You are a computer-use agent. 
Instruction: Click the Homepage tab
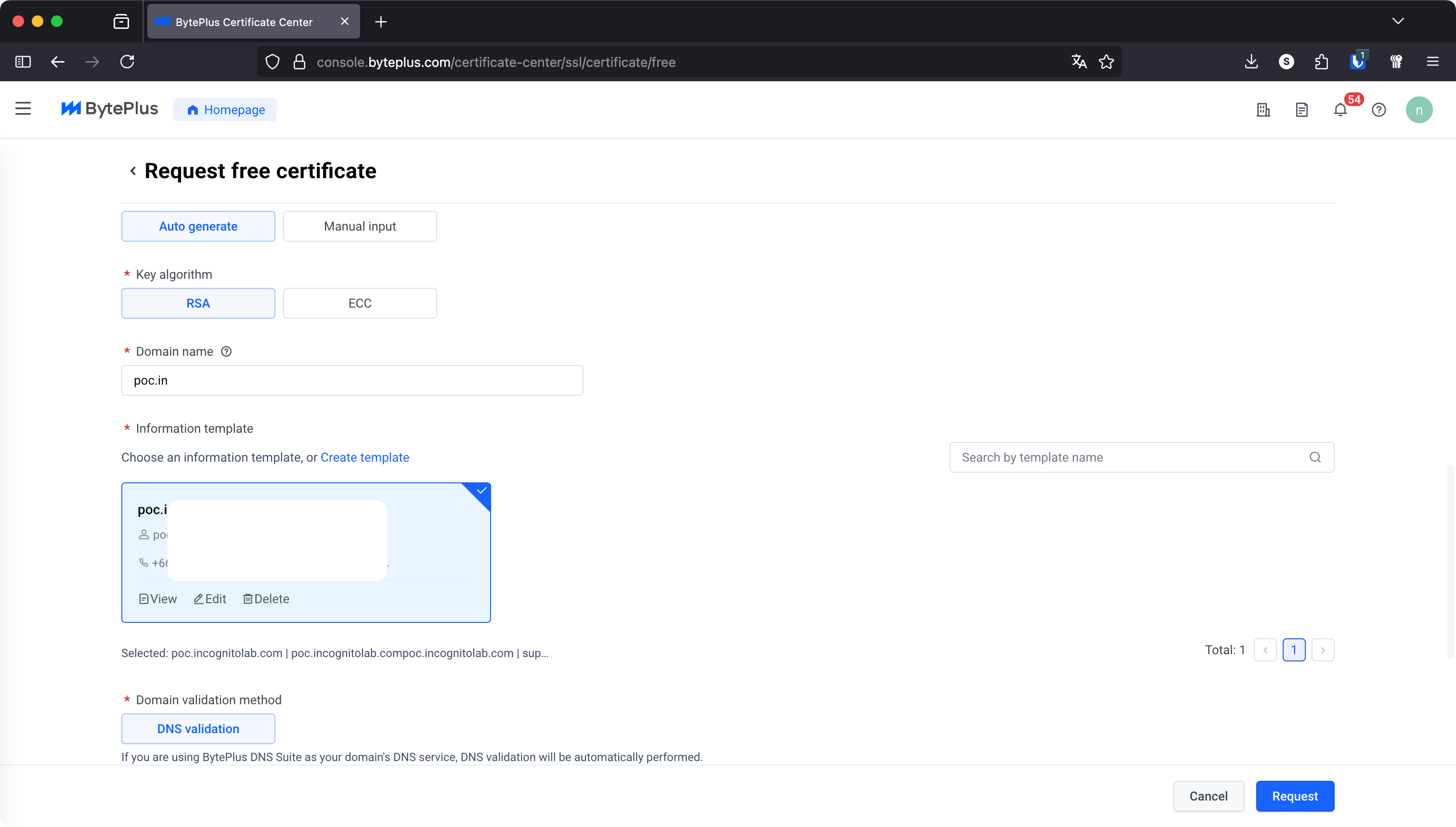(225, 110)
